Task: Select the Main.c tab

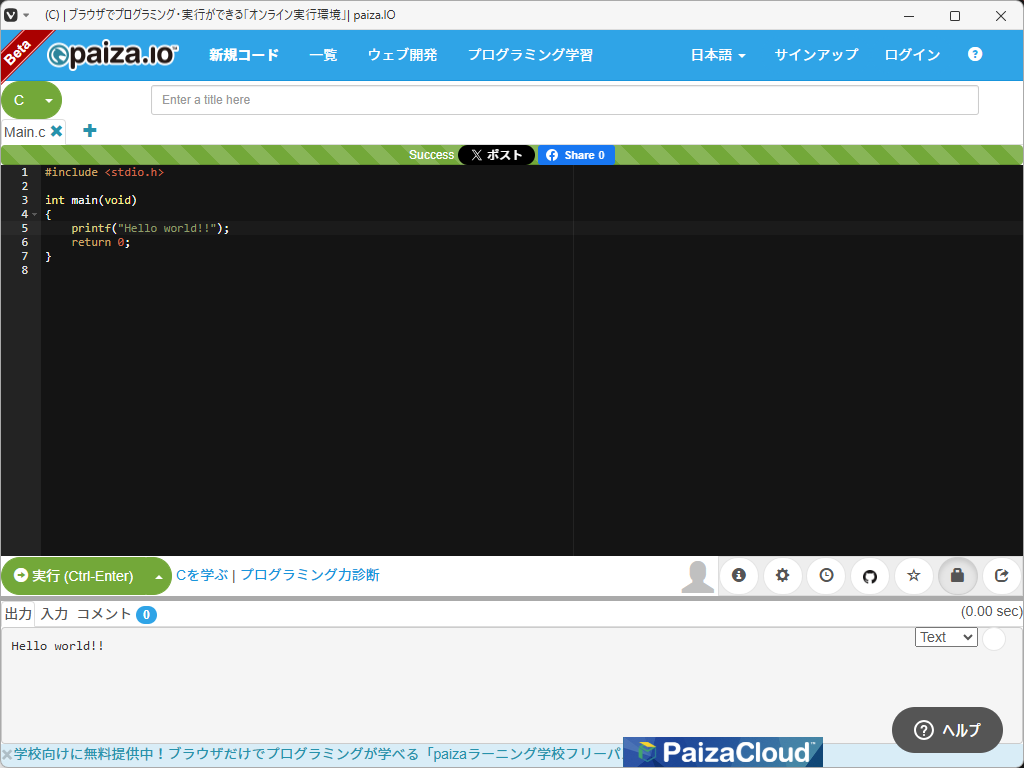Action: (25, 132)
